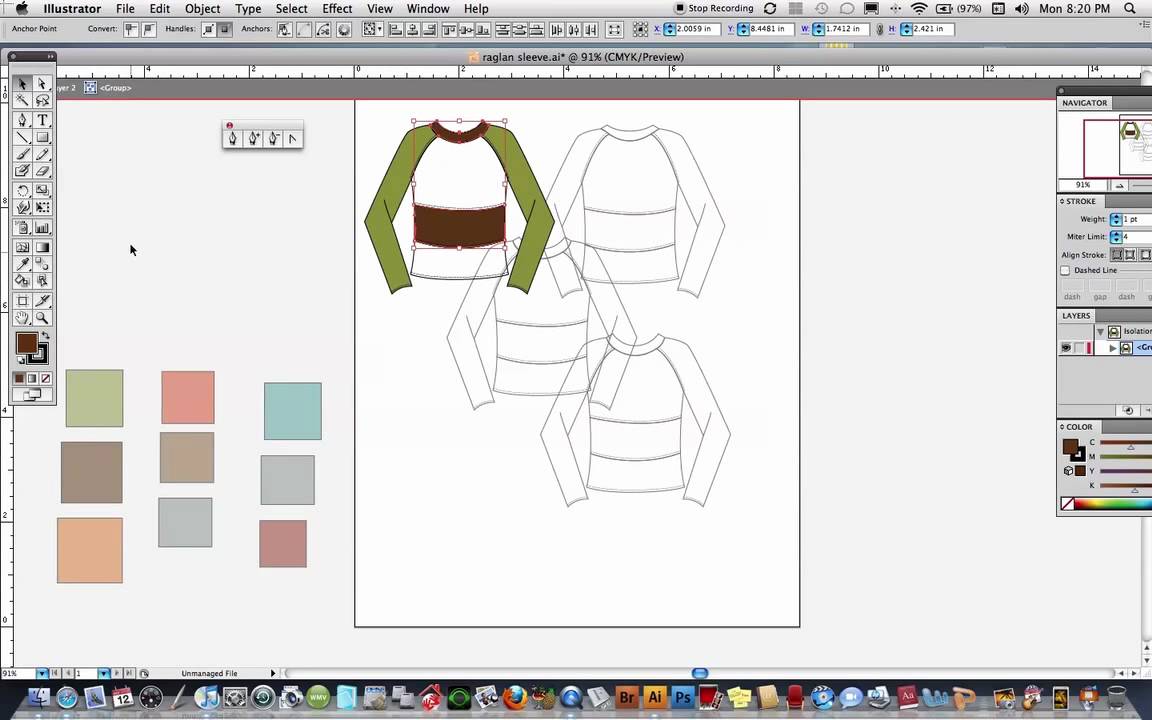
Task: Choose the Magic Wand tool
Action: coord(23,101)
